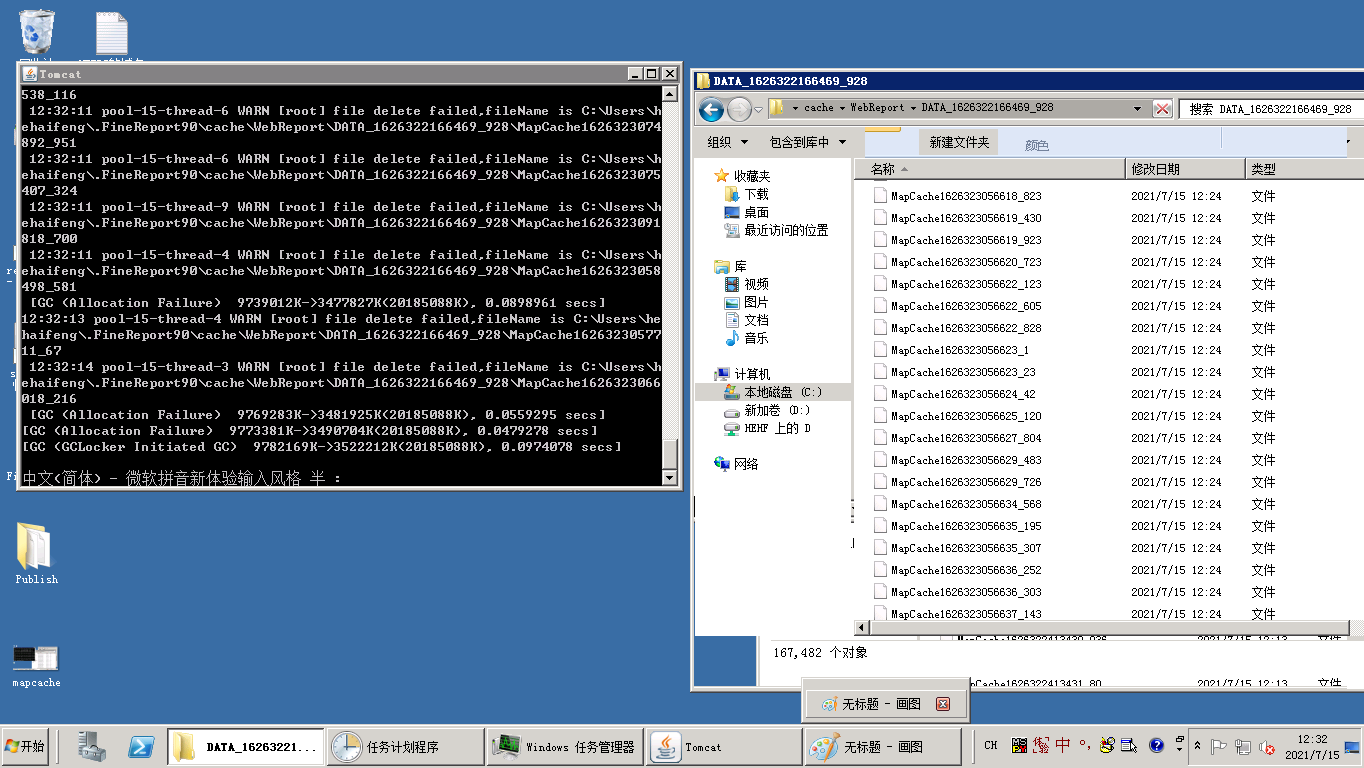
Task: Click 新建文件夹 in Explorer toolbar
Action: (x=959, y=142)
